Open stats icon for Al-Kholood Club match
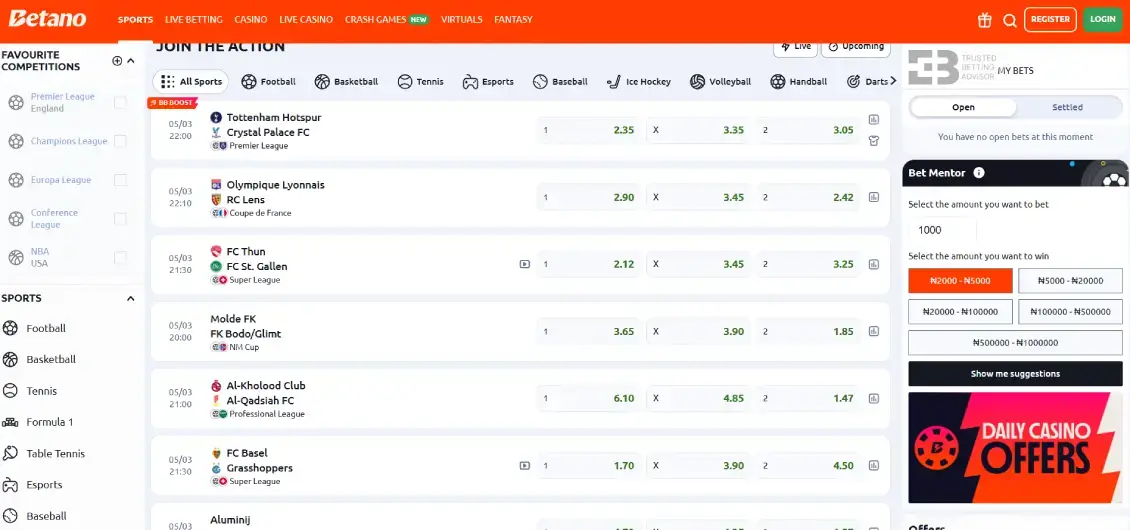1130x530 pixels. tap(873, 398)
